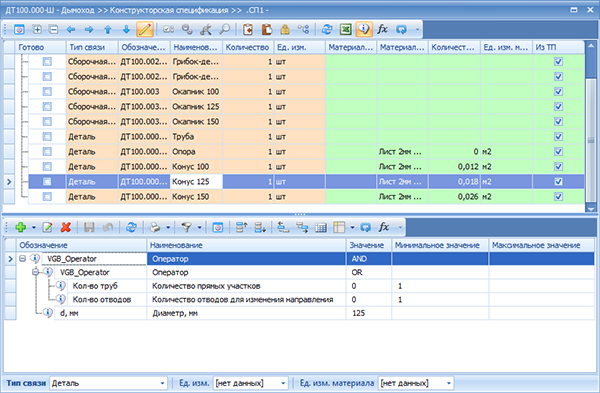Click the Минимальное значение column header
Screen dimensions: 600x393
point(440,245)
